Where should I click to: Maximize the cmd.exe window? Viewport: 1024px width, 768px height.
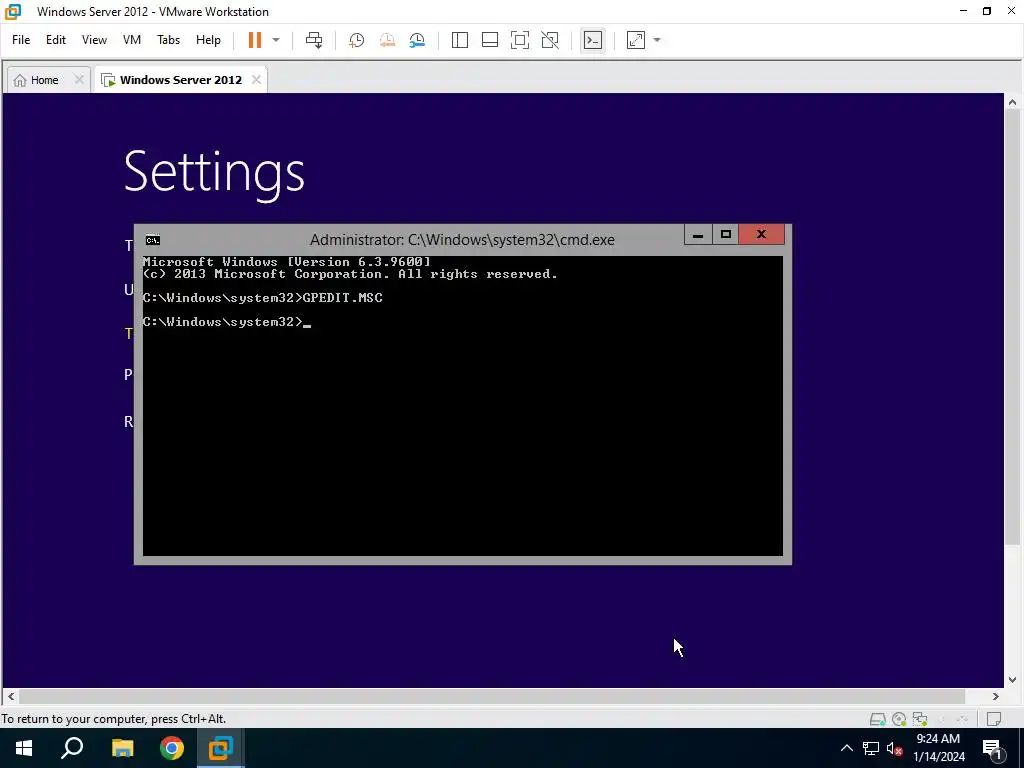coord(726,234)
